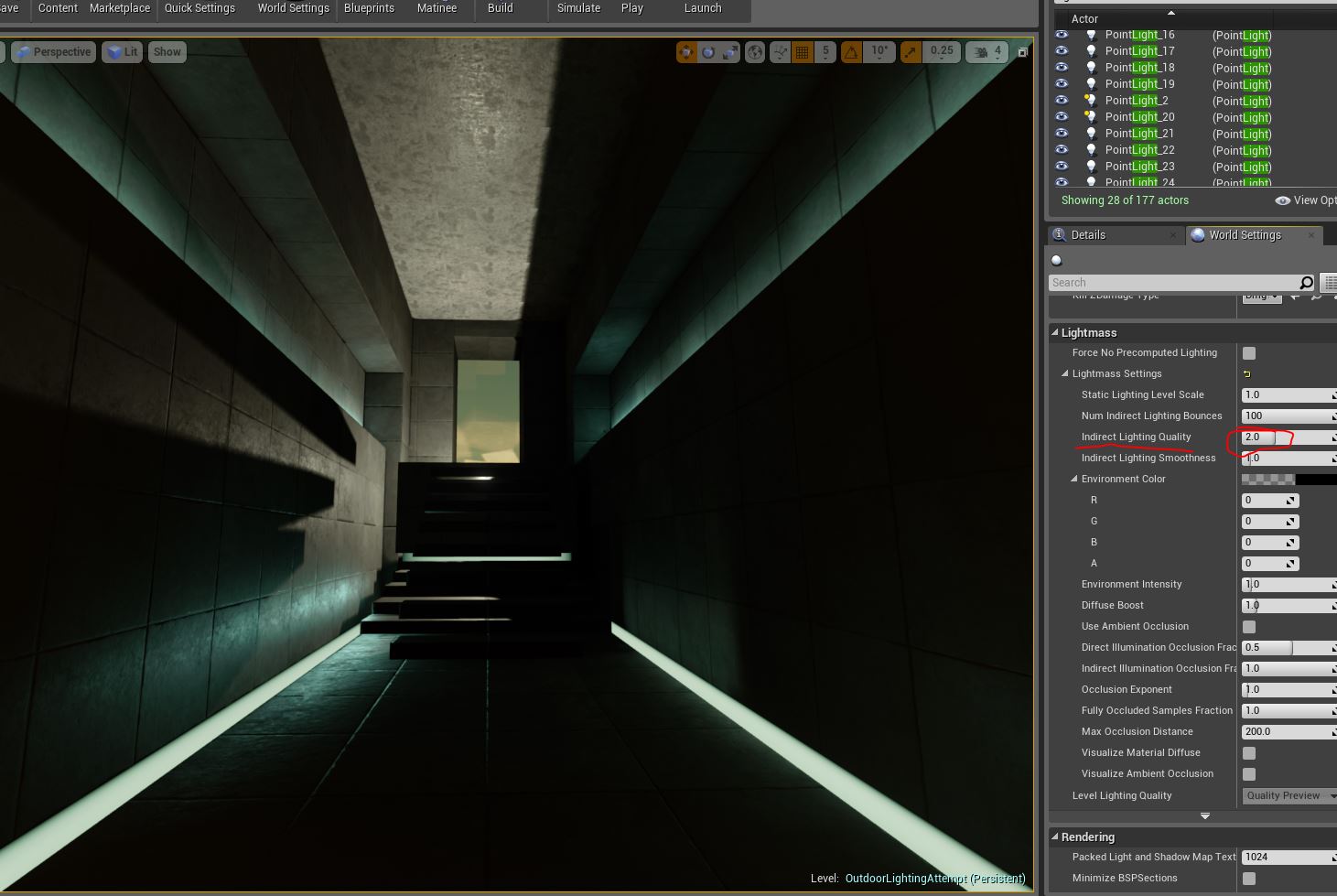Open Level Lighting Quality dropdown

tap(1288, 796)
